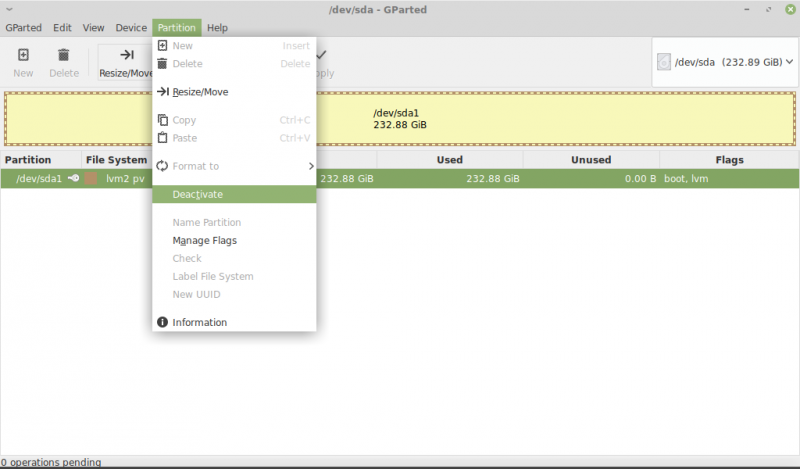Open the window menu chevron in title bar
The image size is (800, 469).
(9, 9)
